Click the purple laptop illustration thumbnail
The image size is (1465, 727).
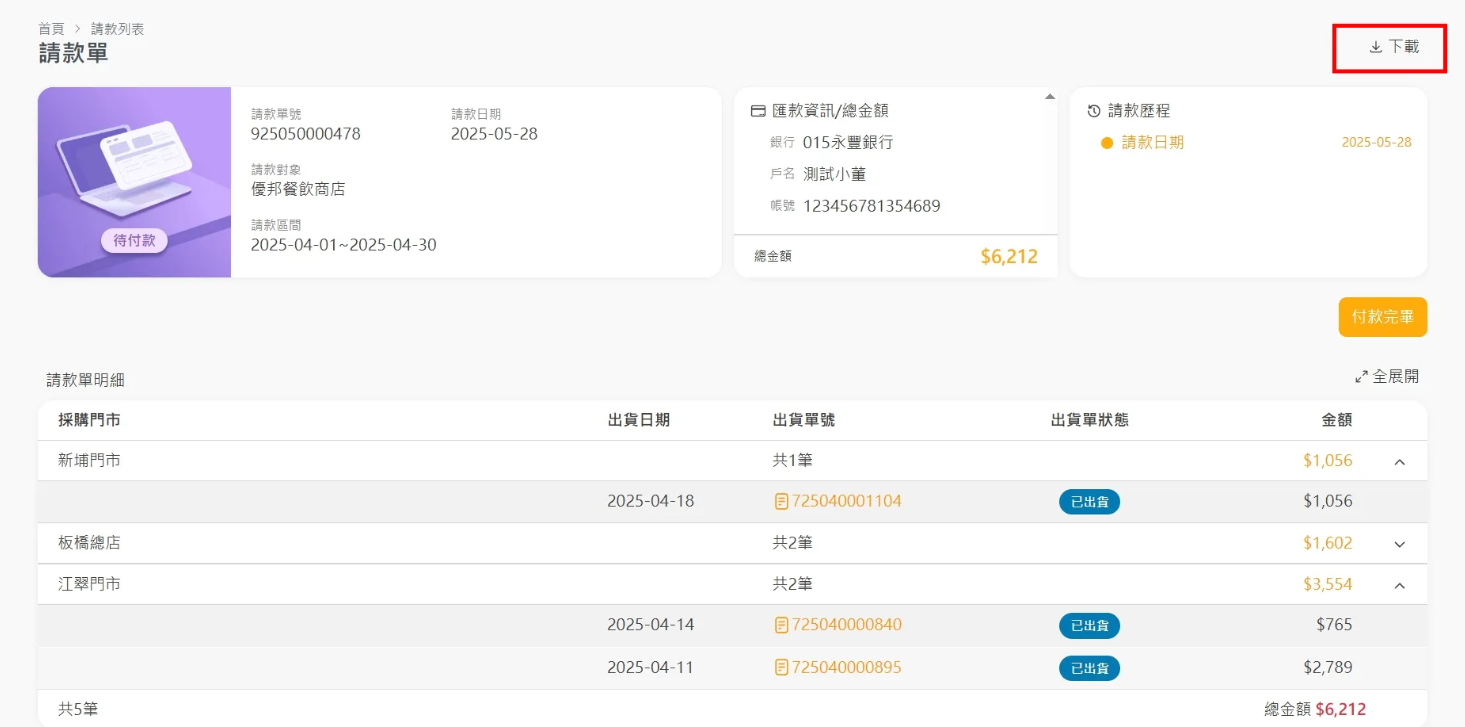click(135, 182)
